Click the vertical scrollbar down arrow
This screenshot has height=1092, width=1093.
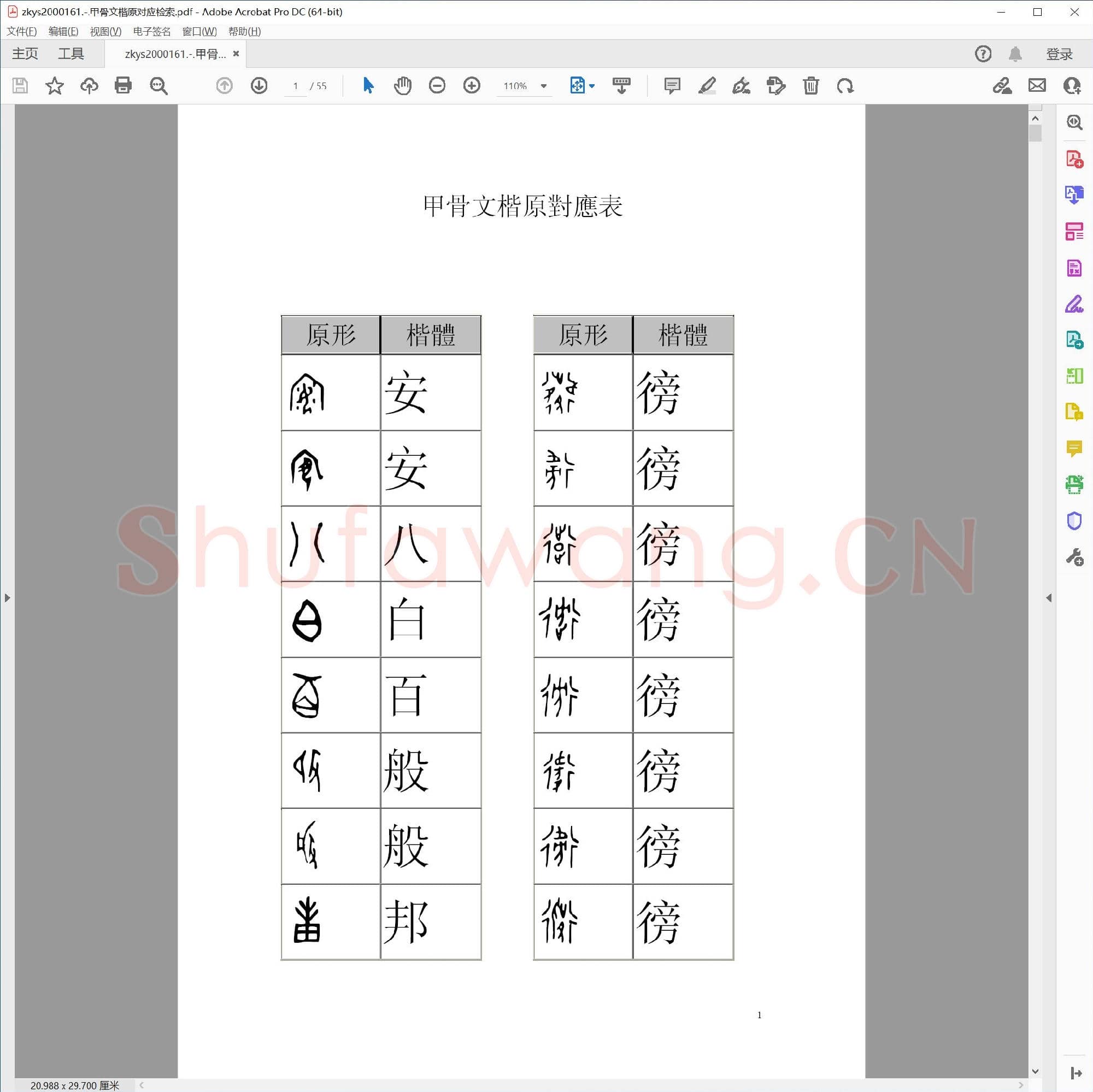(x=1035, y=1071)
